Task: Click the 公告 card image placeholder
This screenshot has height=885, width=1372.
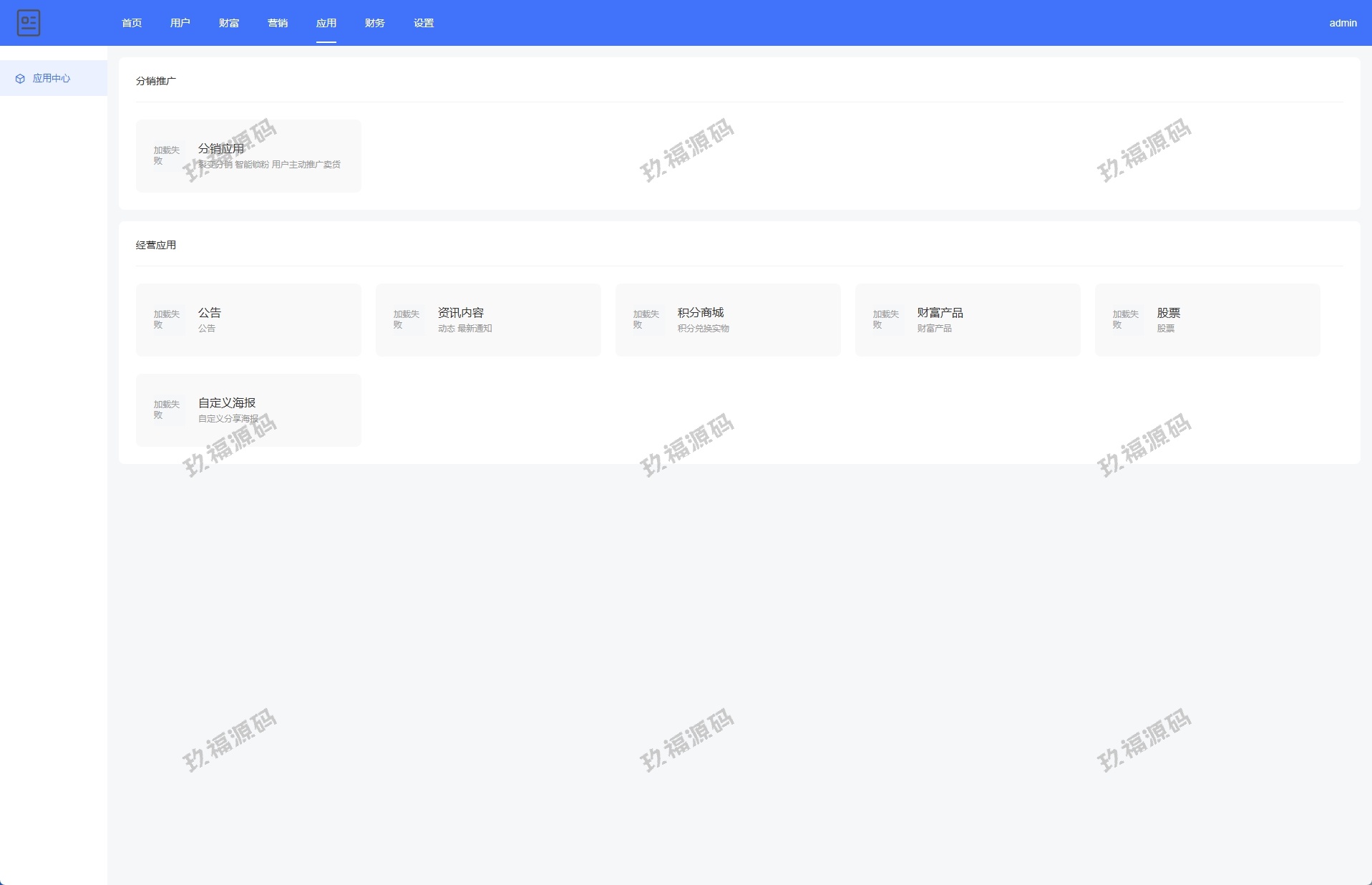Action: [168, 320]
